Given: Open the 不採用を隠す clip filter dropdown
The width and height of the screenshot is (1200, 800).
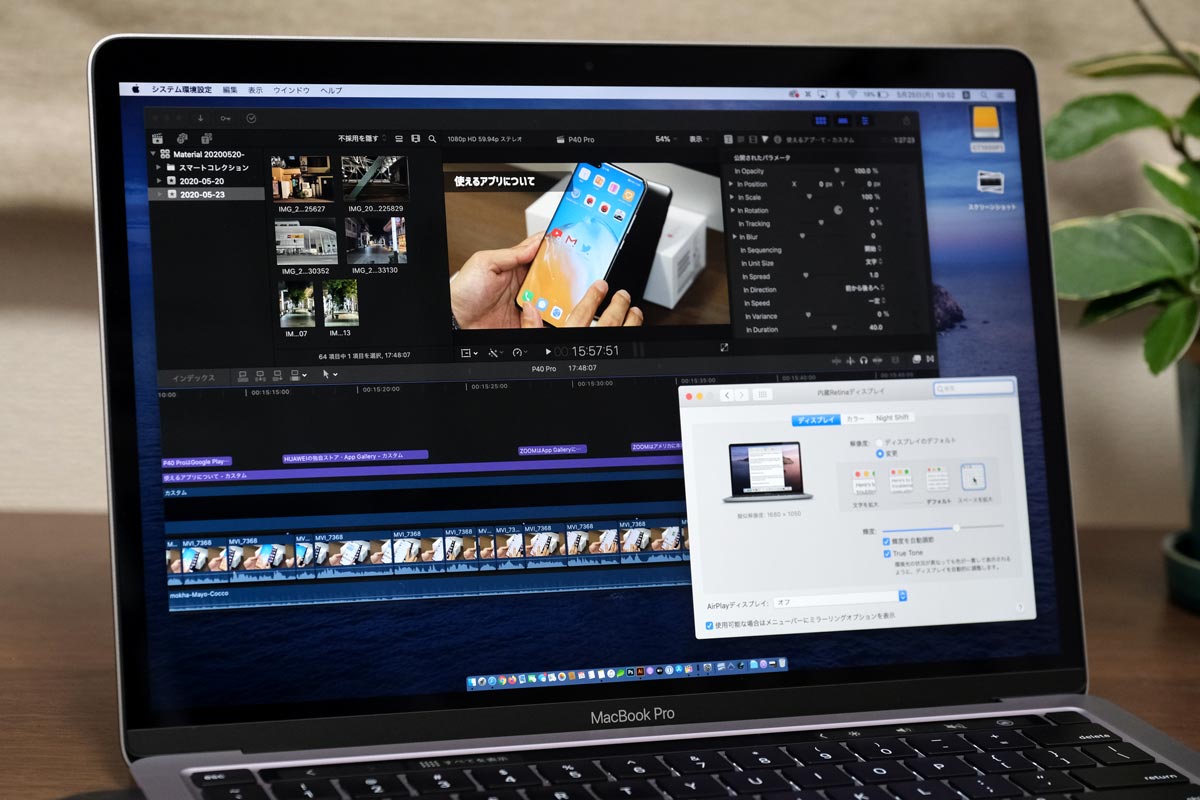Looking at the screenshot, I should pos(362,138).
